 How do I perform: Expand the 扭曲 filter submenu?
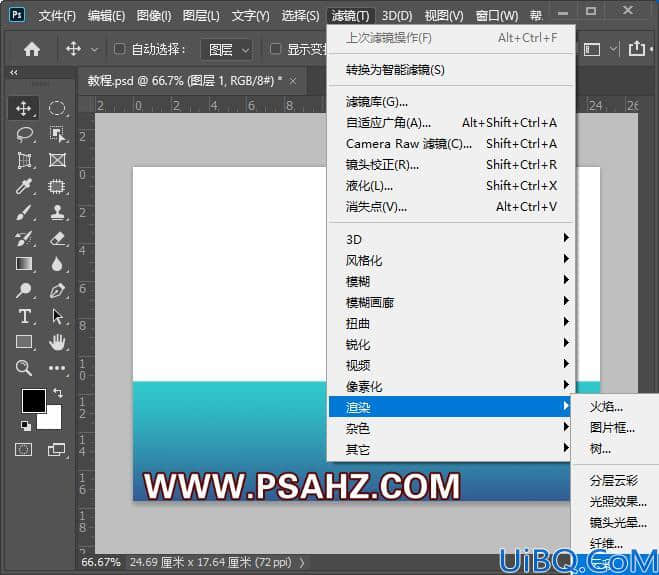pyautogui.click(x=449, y=323)
